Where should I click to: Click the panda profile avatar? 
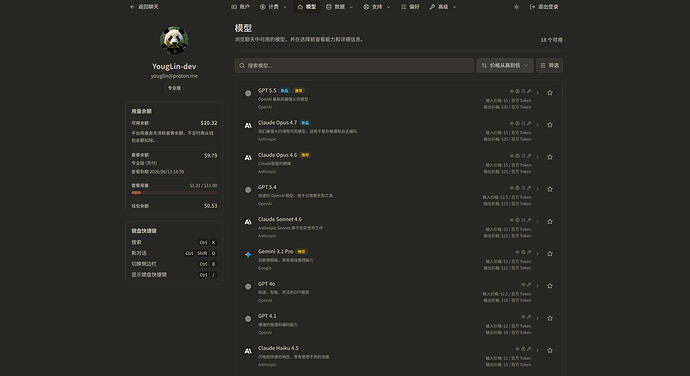[174, 41]
